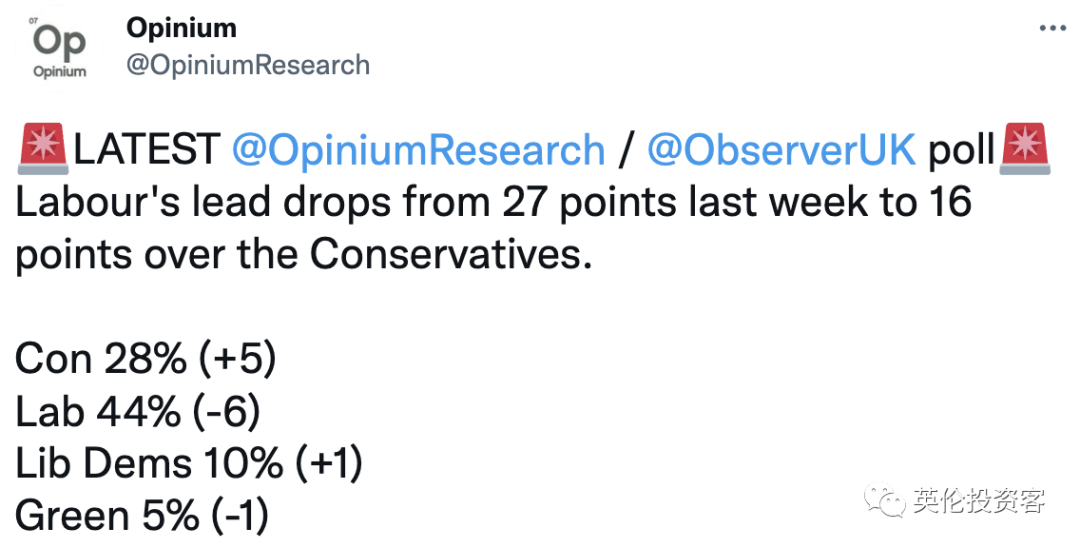Screen dimensions: 1080x548
Task: Click the Green 5% (-1) result line
Action: [142, 516]
